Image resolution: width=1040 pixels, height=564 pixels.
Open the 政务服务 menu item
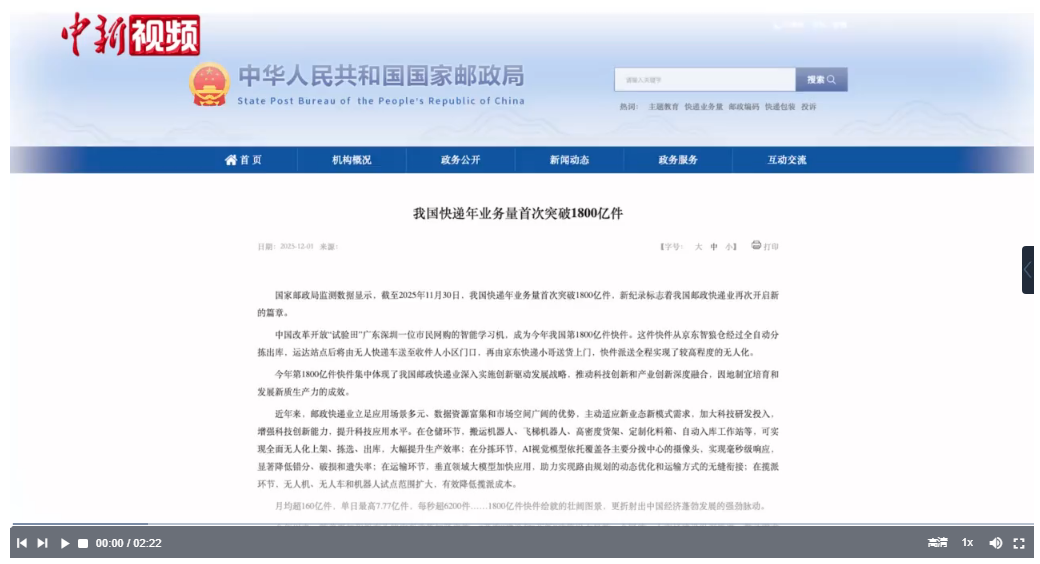point(678,159)
